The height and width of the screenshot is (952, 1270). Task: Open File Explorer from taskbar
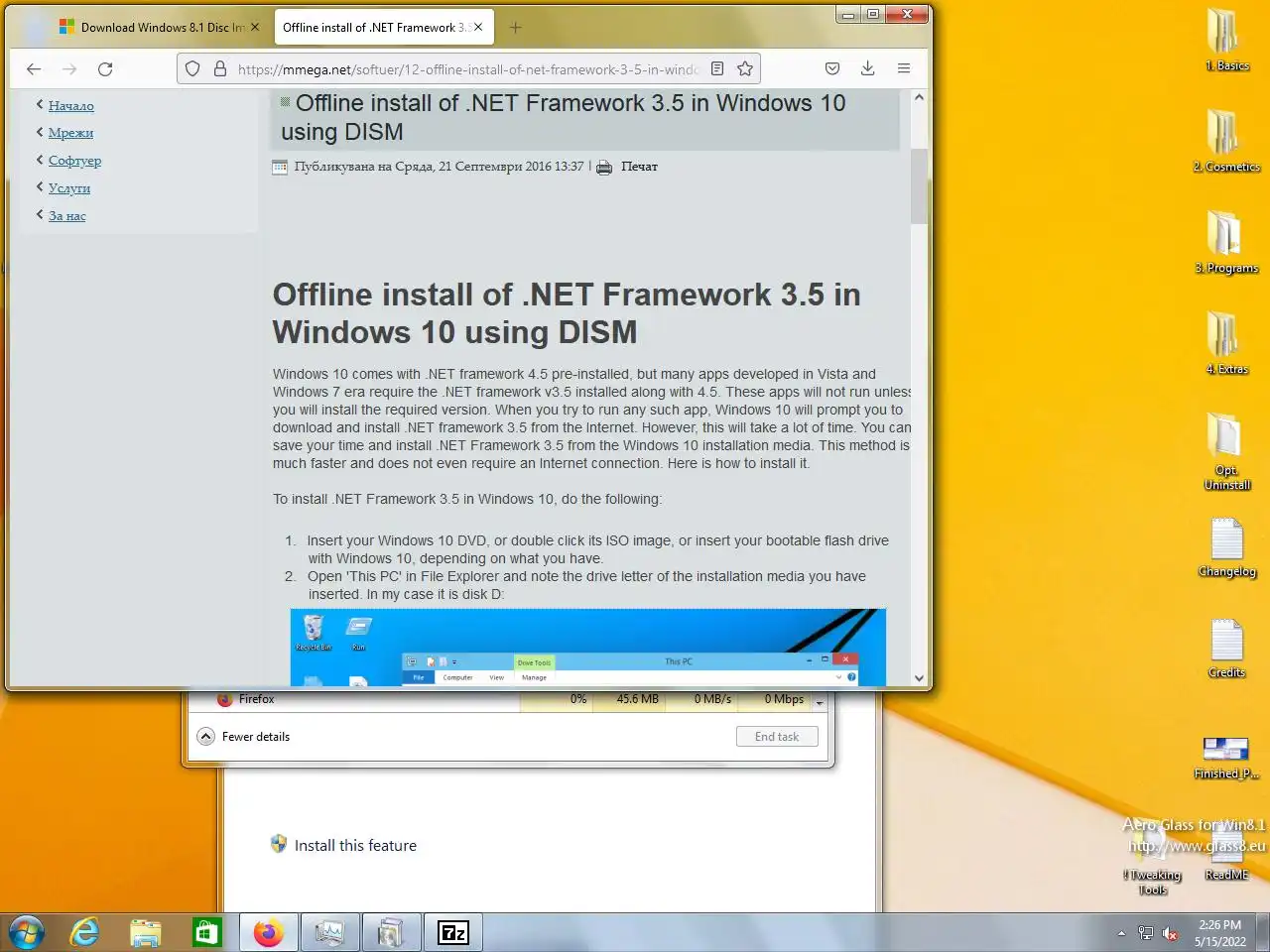(146, 932)
